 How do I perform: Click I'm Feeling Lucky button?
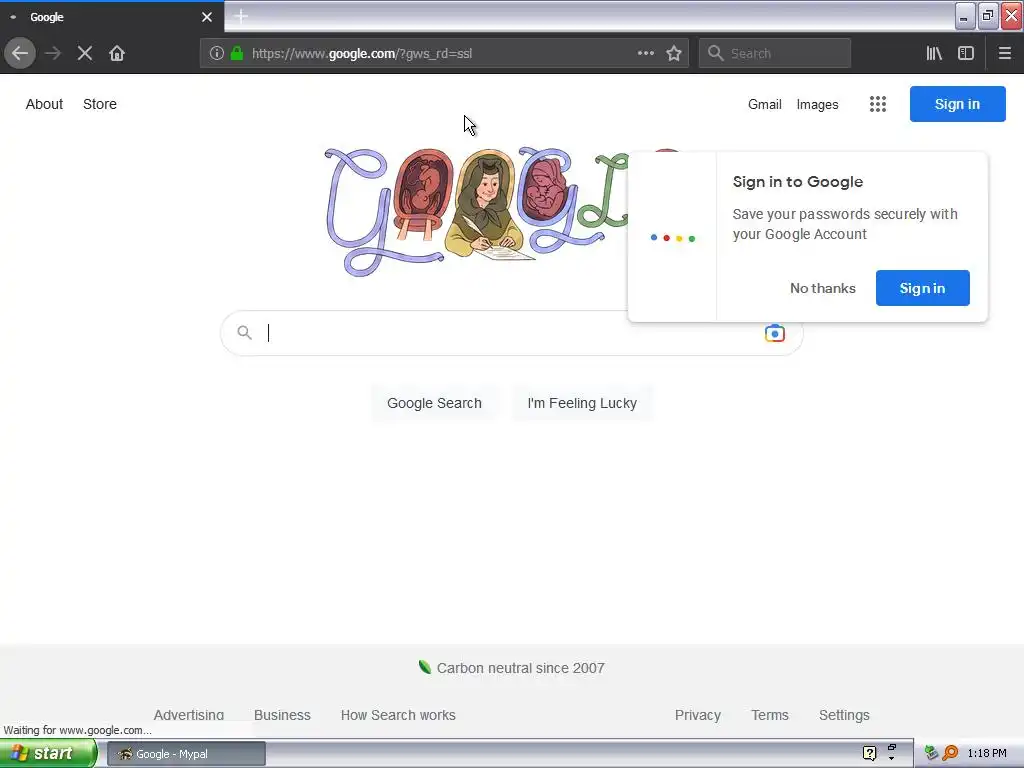click(582, 403)
